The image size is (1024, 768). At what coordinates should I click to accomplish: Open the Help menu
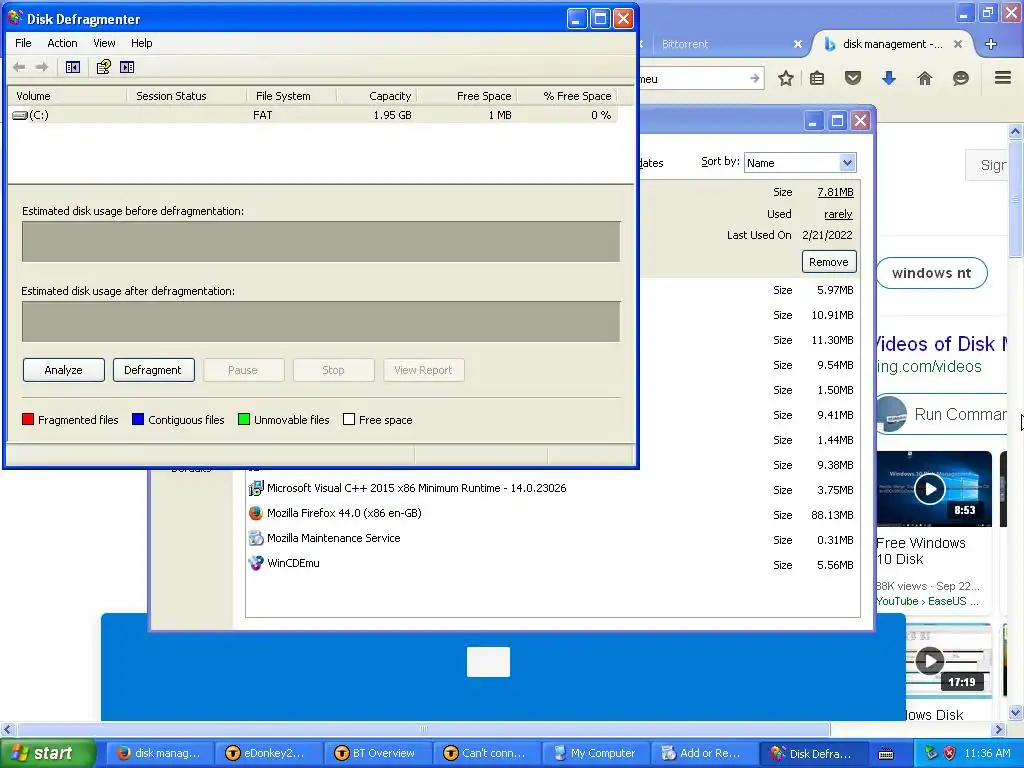coord(141,43)
